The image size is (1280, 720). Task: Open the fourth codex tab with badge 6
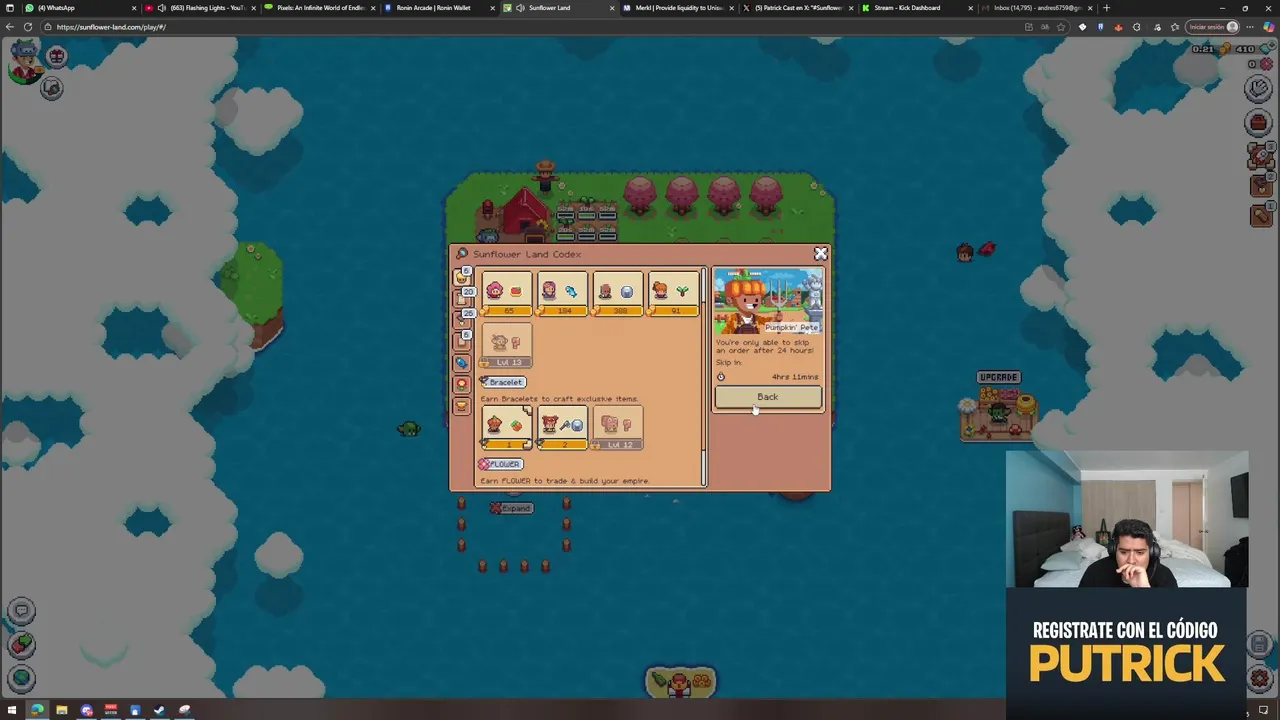click(x=462, y=341)
